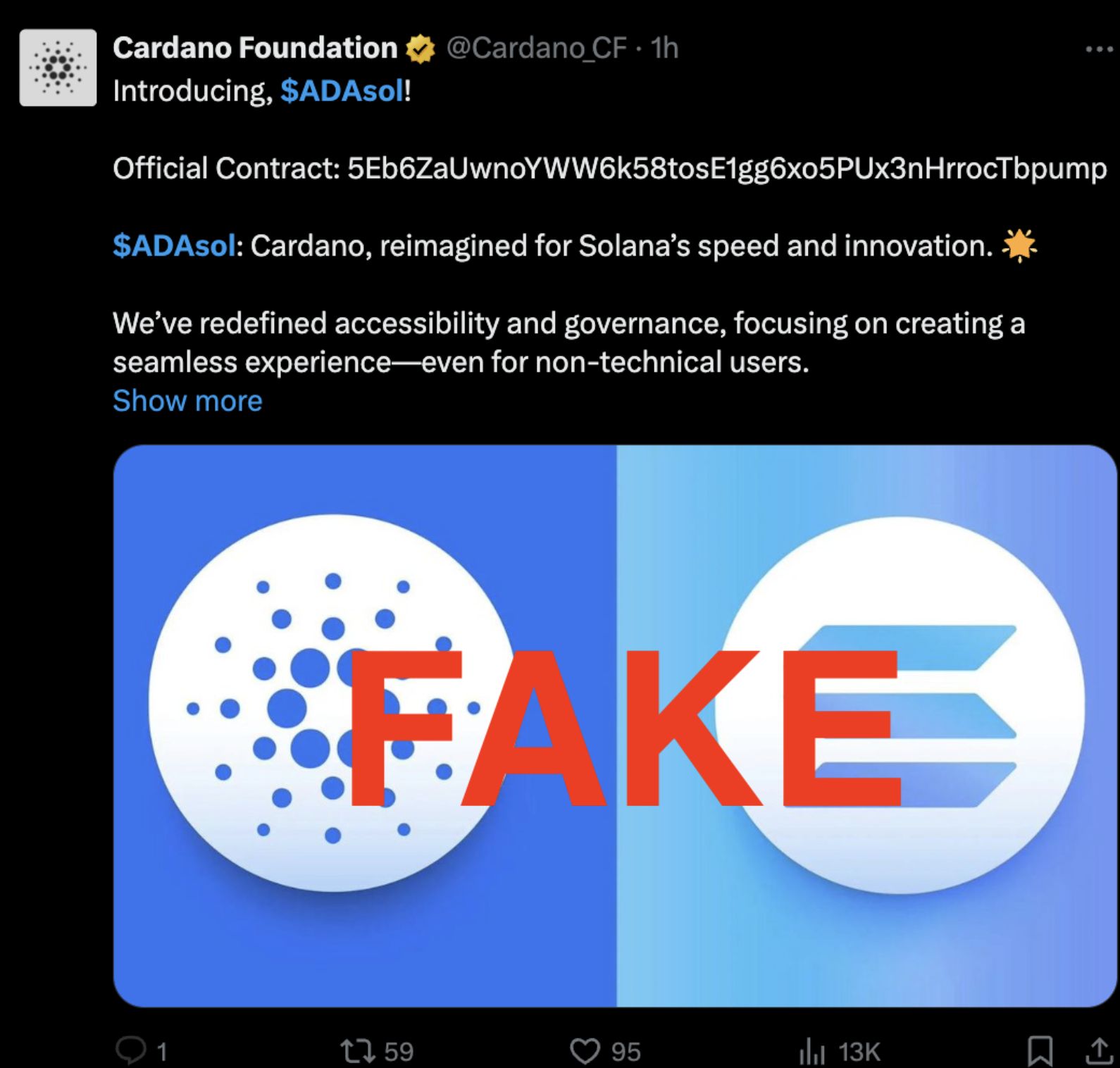The image size is (1120, 1068).
Task: Click the $ADAsol cashtag before Cardano, reimagined
Action: (174, 246)
